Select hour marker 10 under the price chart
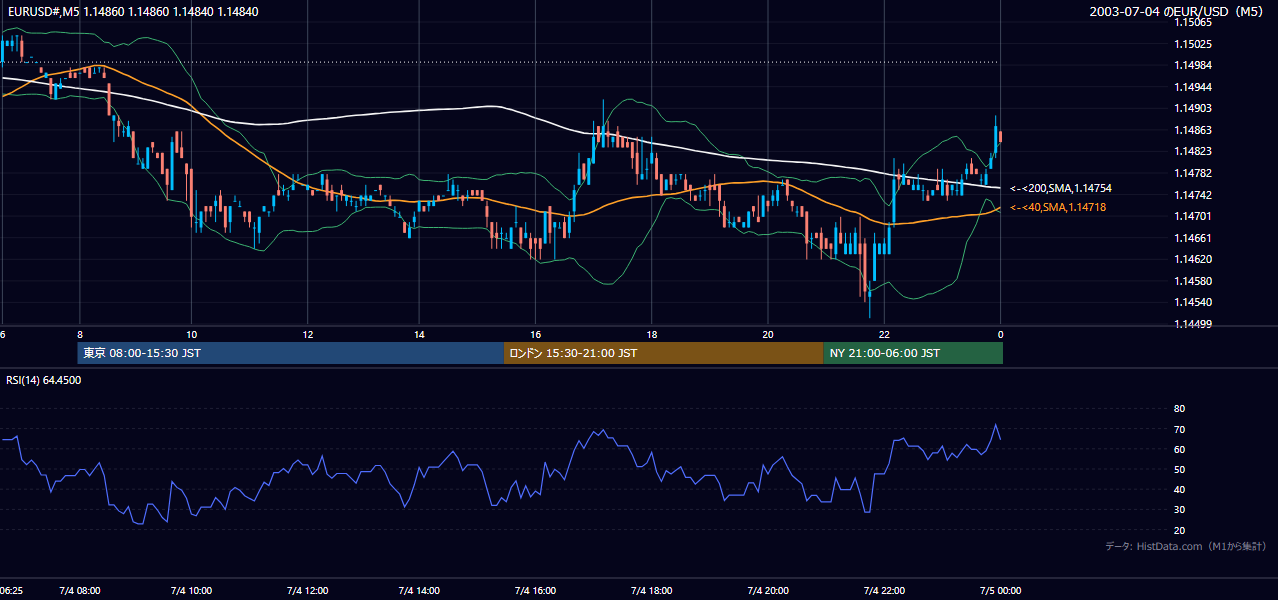1278x600 pixels. pyautogui.click(x=192, y=335)
